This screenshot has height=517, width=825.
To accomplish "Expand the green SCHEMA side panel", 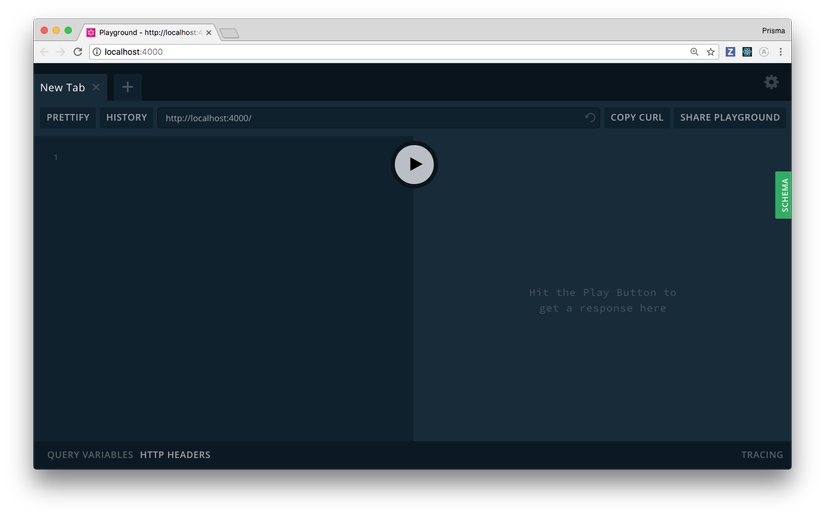I will click(x=783, y=195).
